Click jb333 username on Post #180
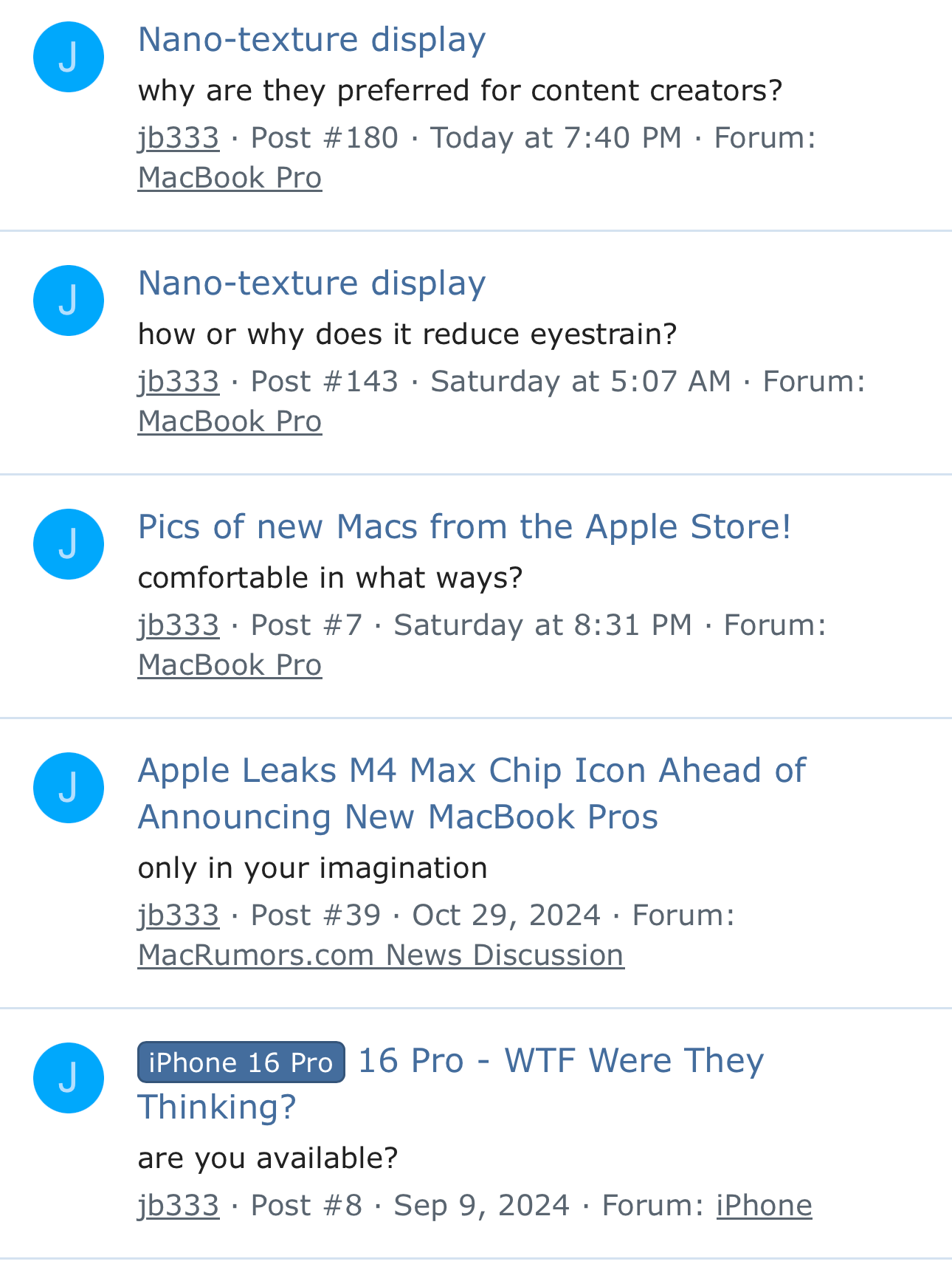This screenshot has height=1281, width=952. (x=179, y=138)
